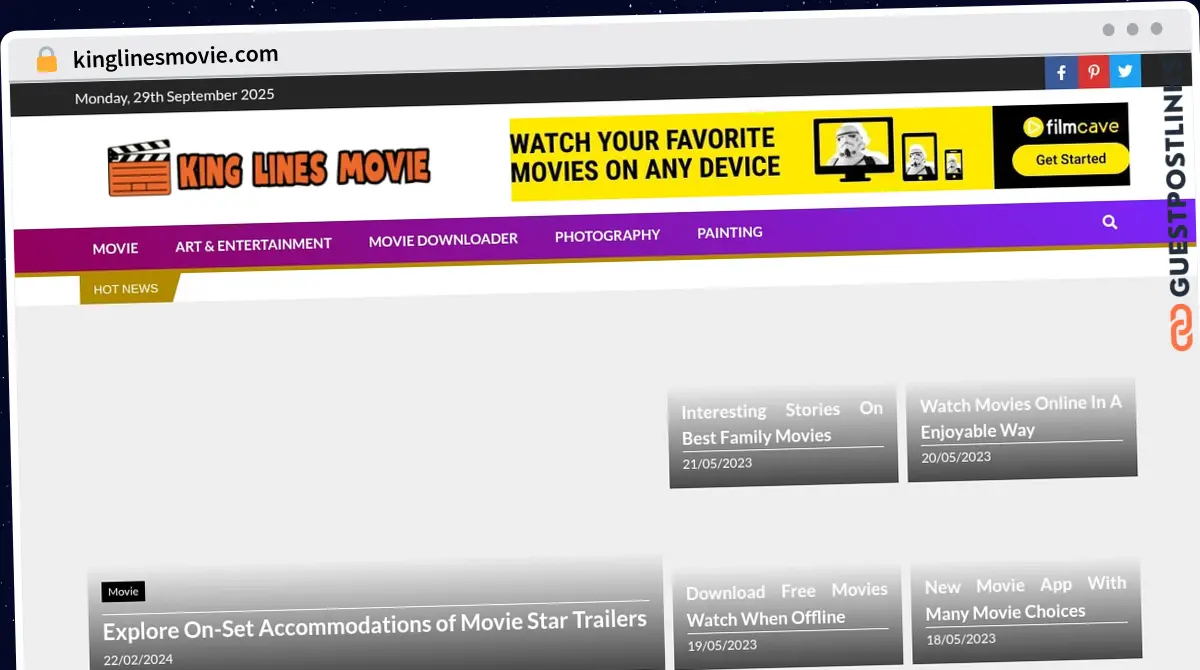Open 'Interesting Stories On Best Family Movies' article

click(782, 423)
